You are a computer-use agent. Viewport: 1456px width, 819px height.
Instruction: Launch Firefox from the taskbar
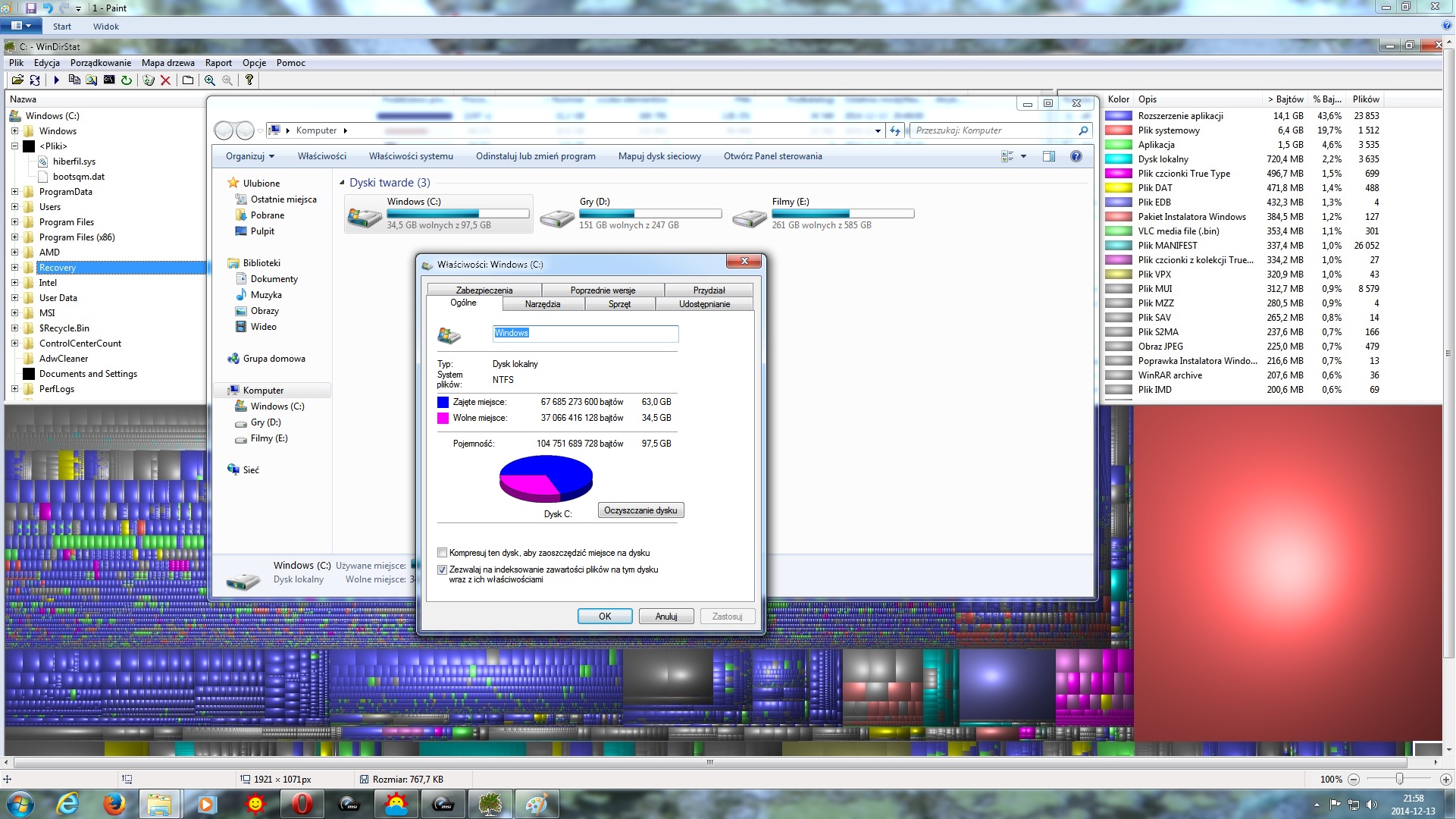click(114, 804)
